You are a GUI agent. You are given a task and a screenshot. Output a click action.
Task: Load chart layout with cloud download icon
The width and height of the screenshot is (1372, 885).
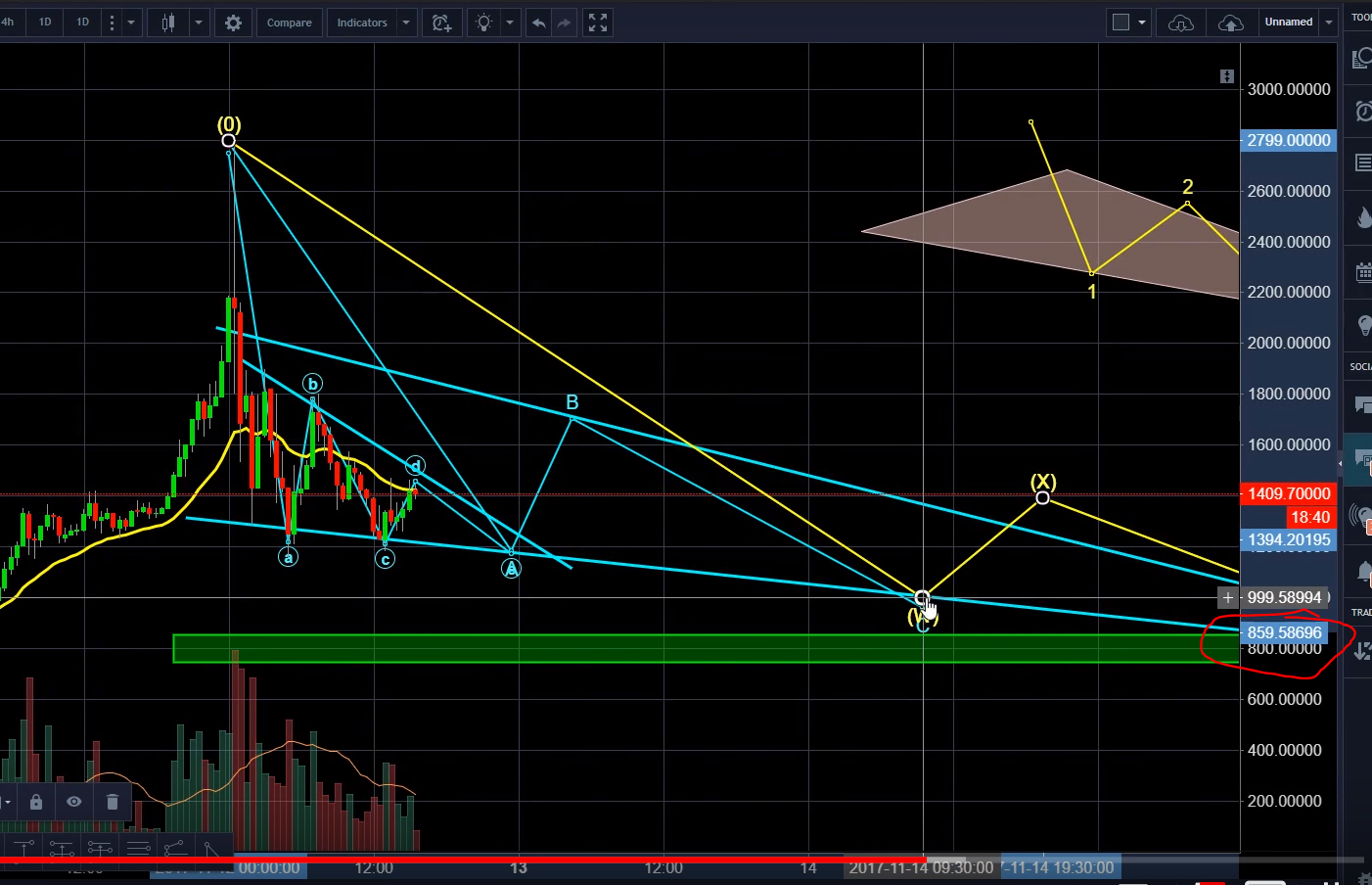(x=1181, y=23)
